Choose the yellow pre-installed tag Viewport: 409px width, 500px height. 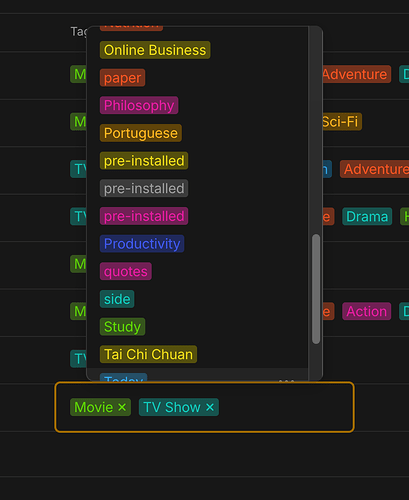(144, 161)
